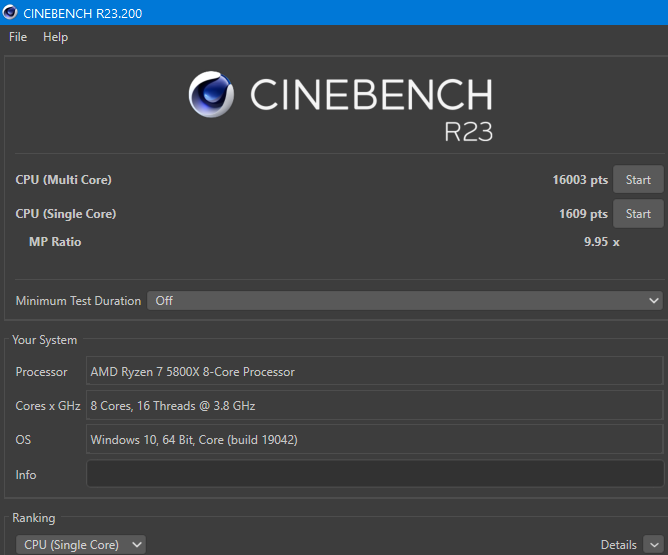Click the Ranking heading
Screen dimensions: 668x555
pyautogui.click(x=34, y=518)
